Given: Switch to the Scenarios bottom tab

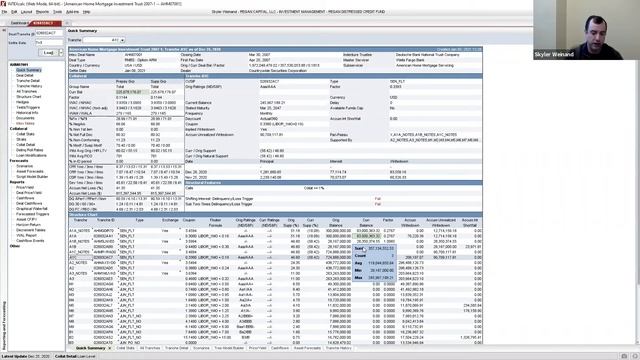Looking at the screenshot, I should pos(201,348).
